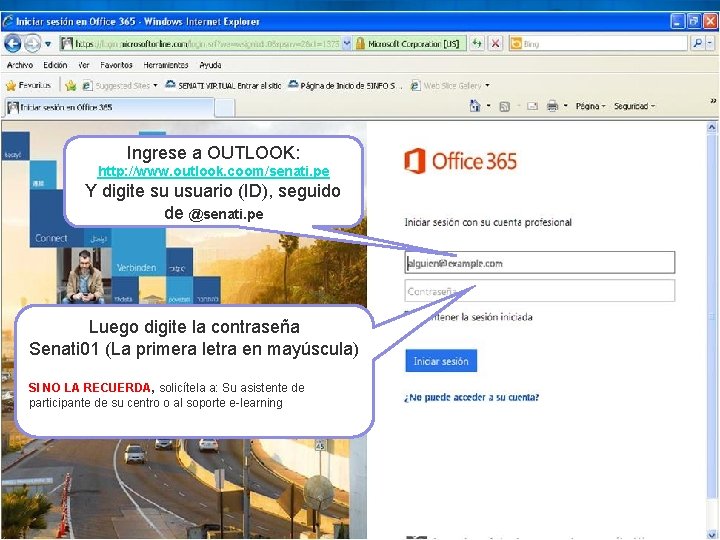
Task: Open the Web Slice Gallery favorite
Action: point(447,85)
